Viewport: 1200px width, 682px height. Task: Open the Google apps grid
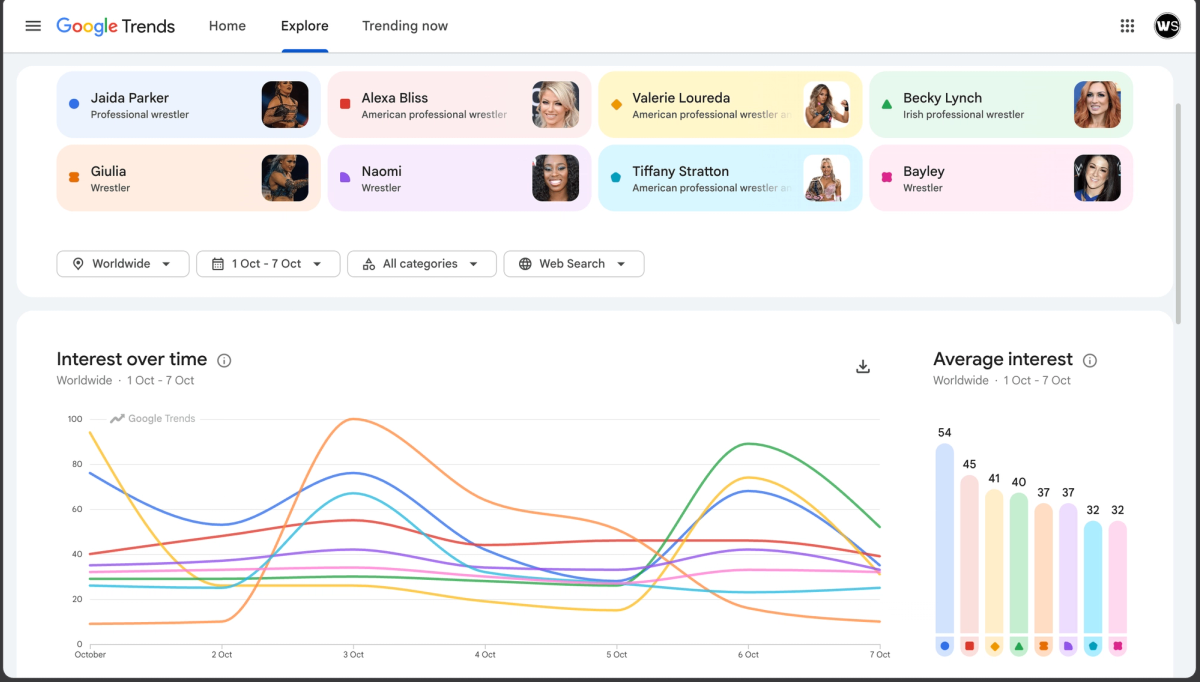click(1127, 26)
